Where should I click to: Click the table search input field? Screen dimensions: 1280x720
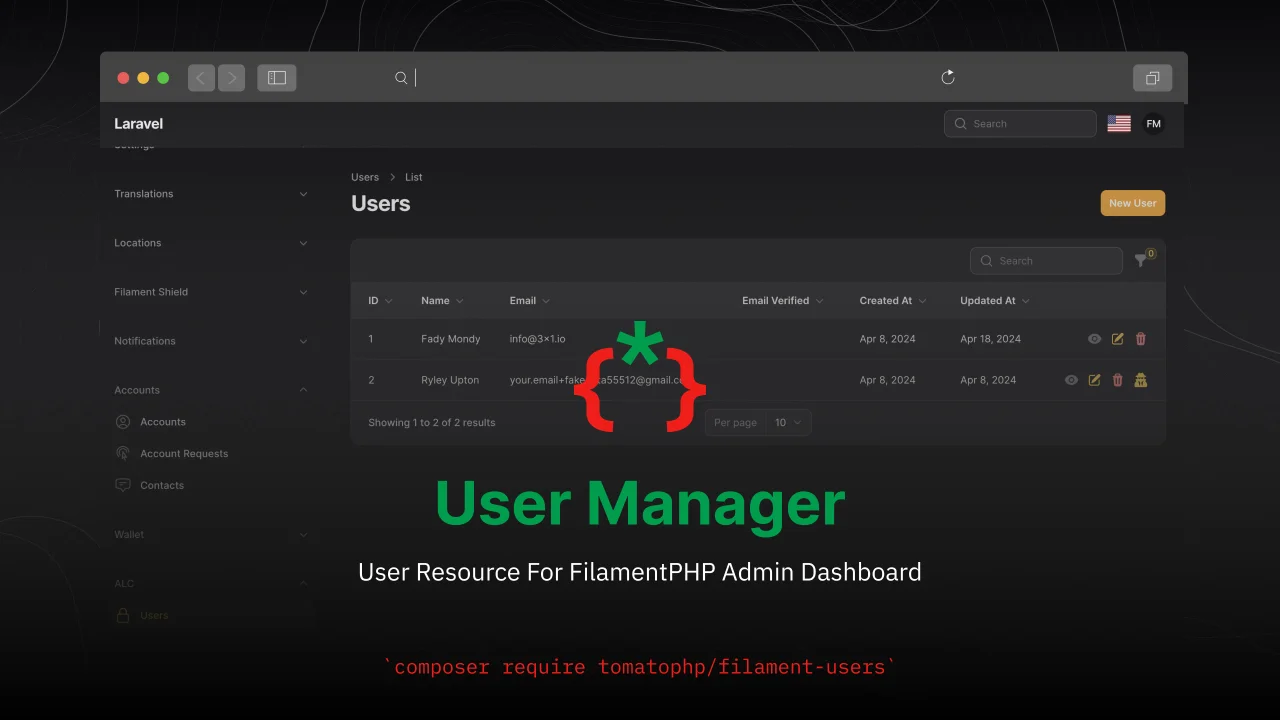tap(1046, 260)
